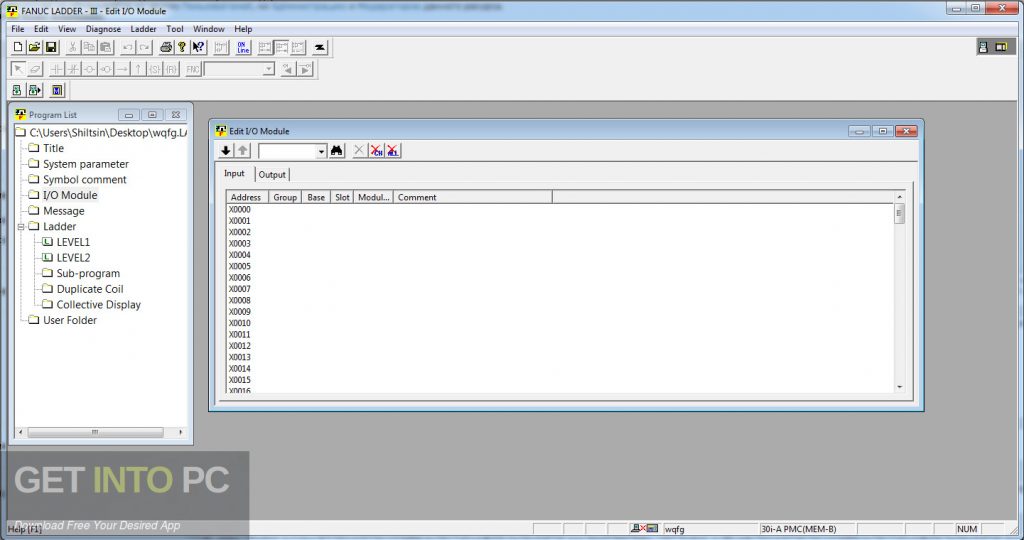
Task: Open the View menu
Action: pos(67,29)
